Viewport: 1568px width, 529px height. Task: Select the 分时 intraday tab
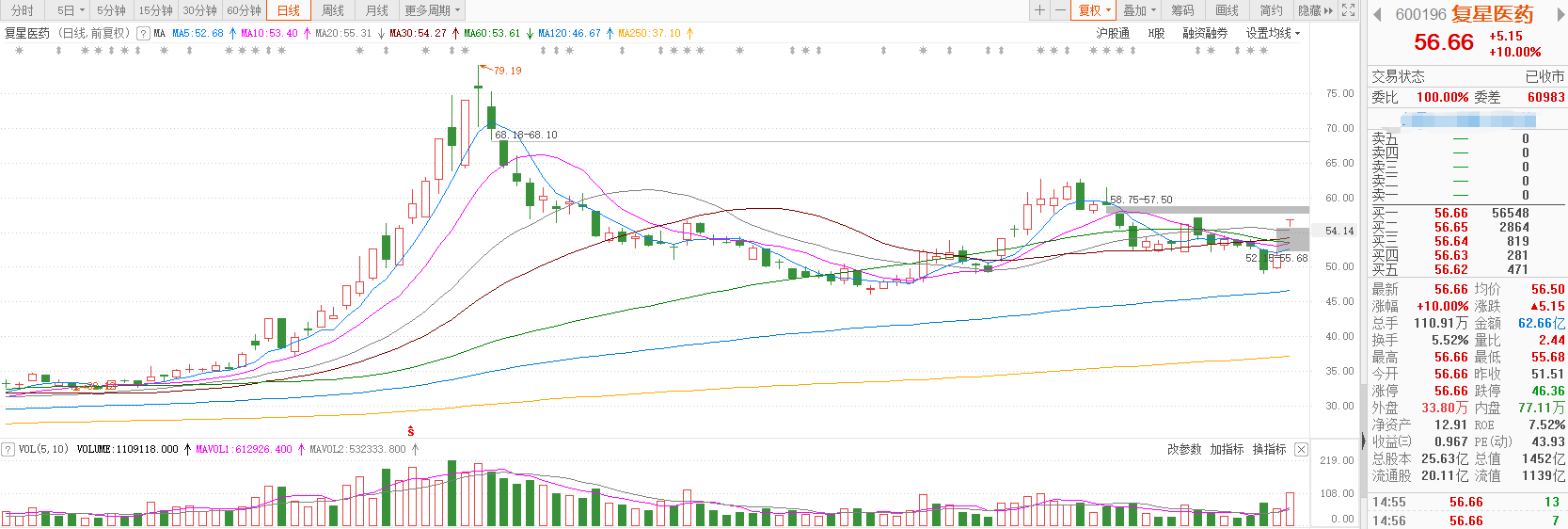pyautogui.click(x=23, y=10)
